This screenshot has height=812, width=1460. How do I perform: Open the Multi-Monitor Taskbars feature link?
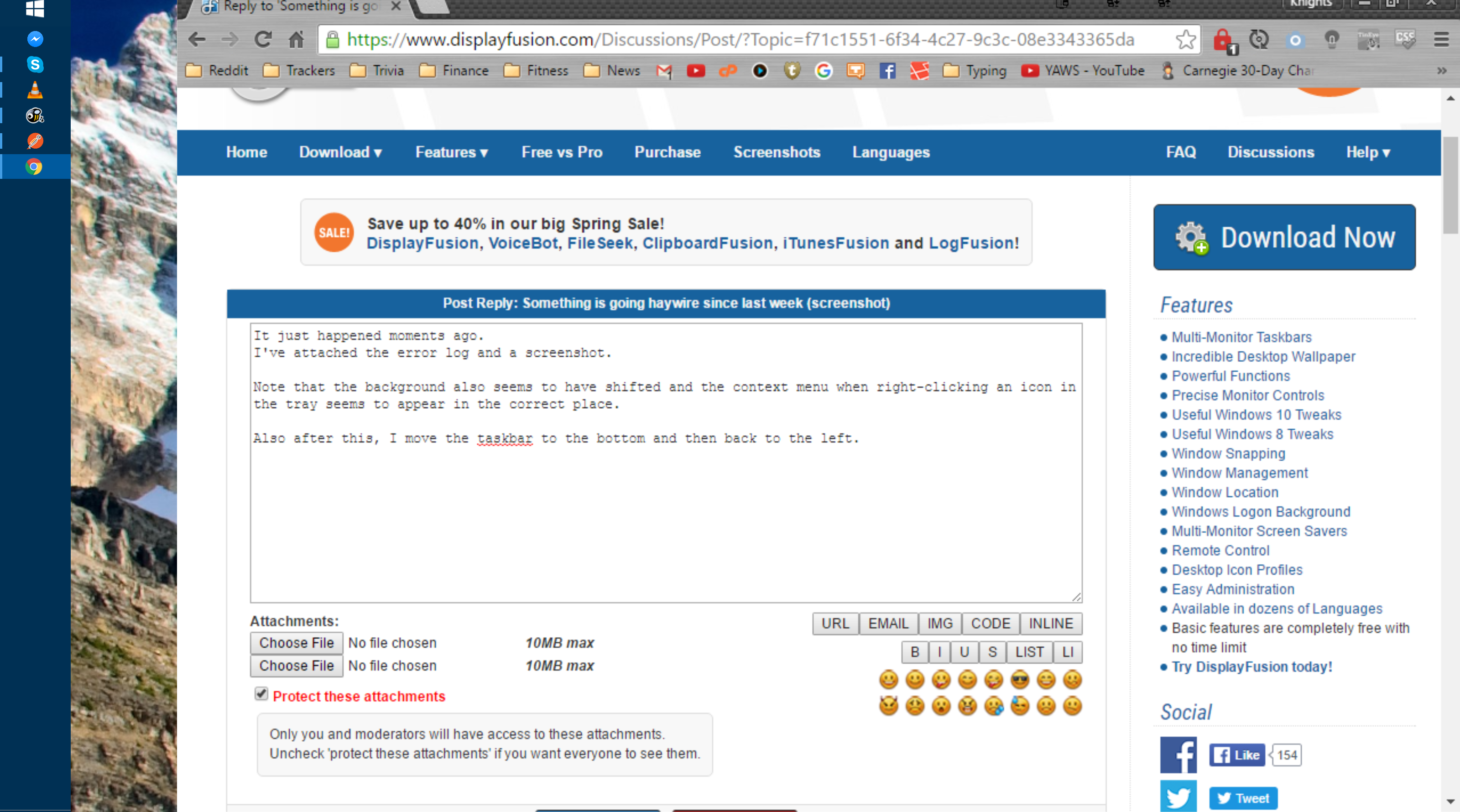(x=1241, y=337)
